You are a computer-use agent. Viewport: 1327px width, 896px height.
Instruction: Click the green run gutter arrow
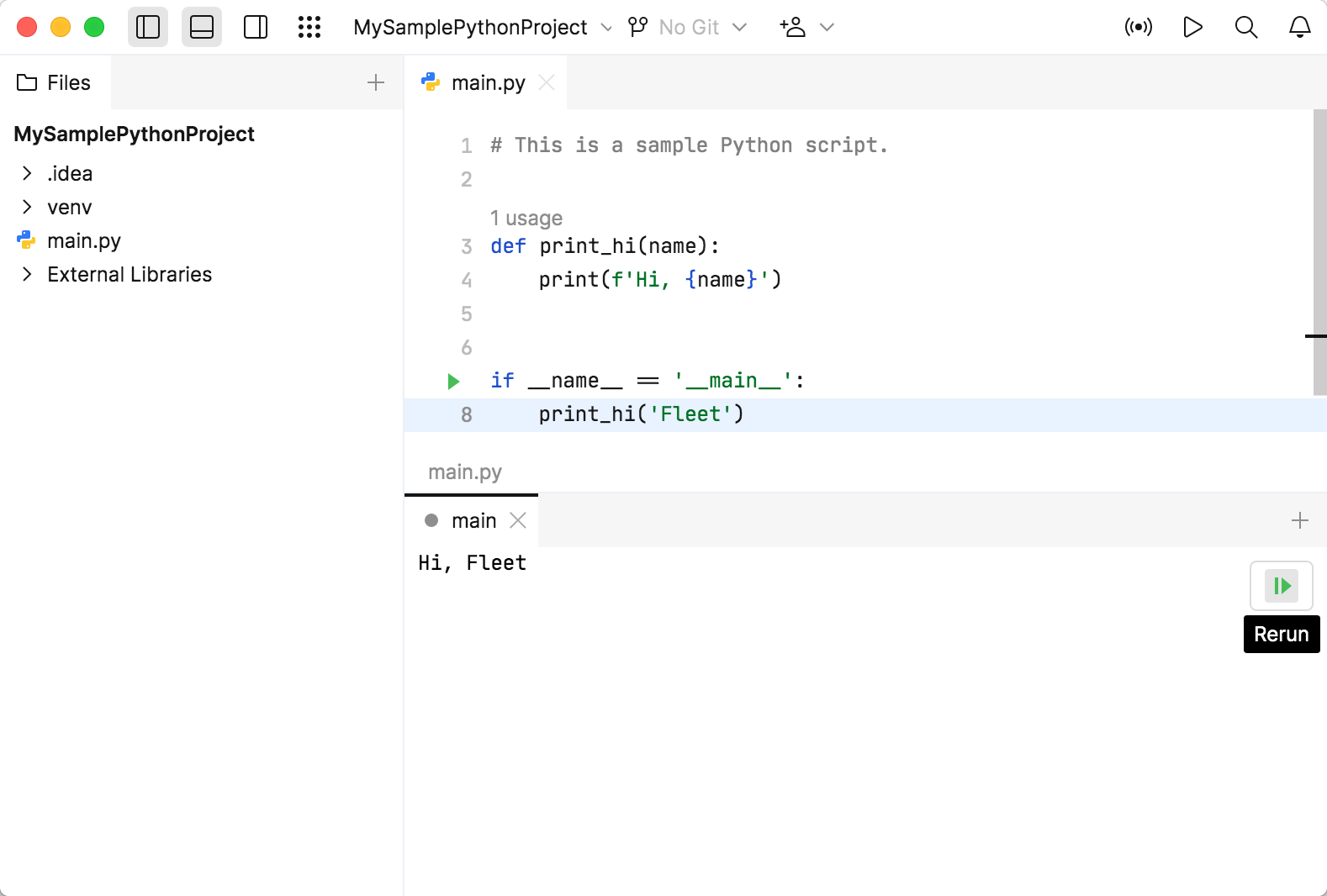(x=454, y=382)
